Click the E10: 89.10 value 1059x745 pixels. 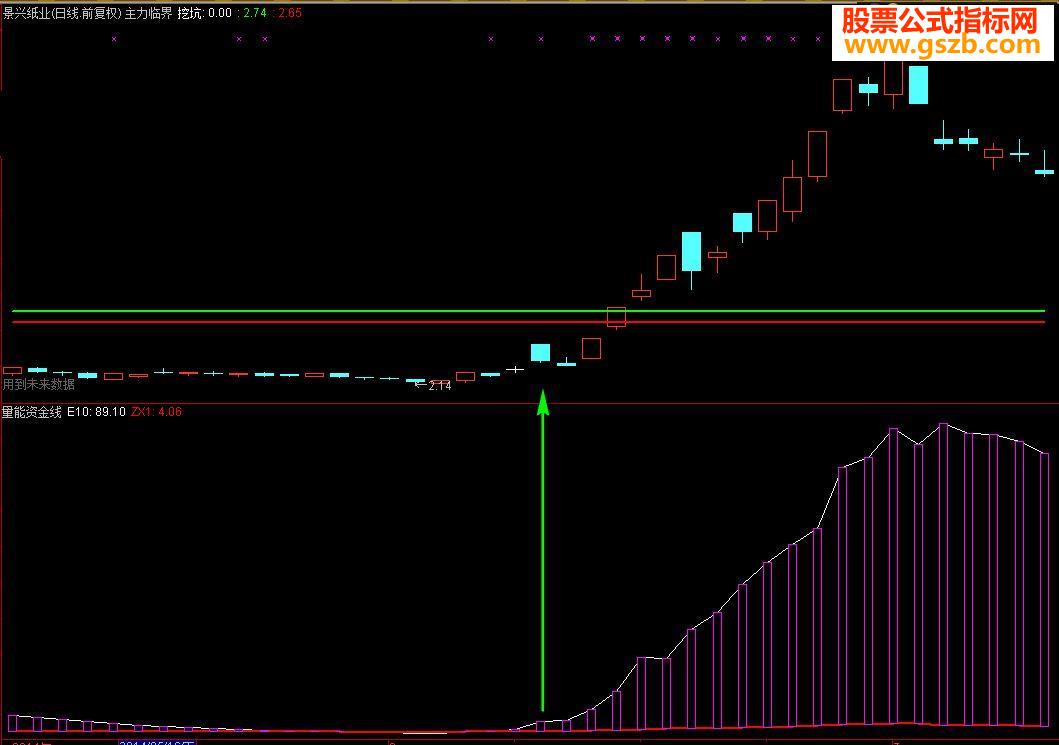click(x=97, y=412)
